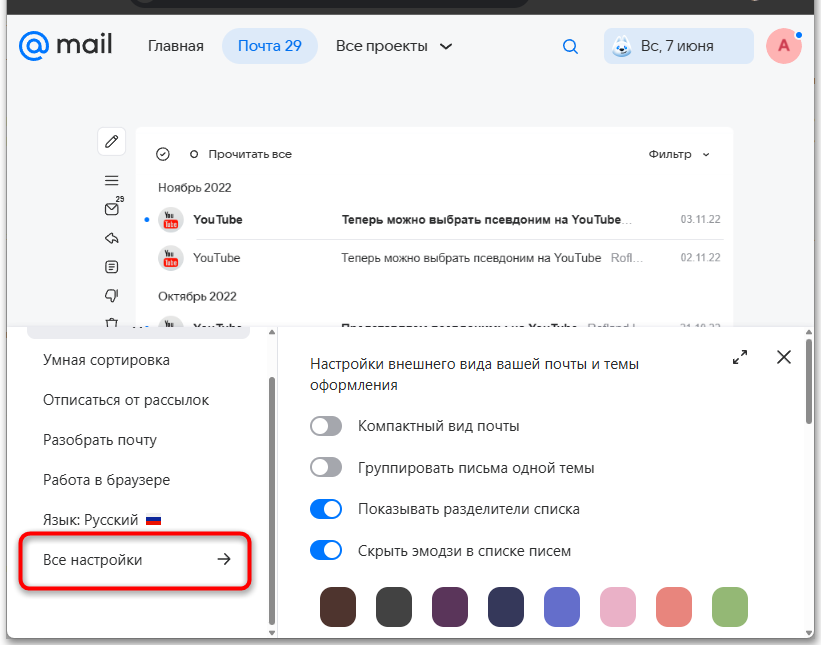Disable Показывать разделители списка

[x=326, y=509]
